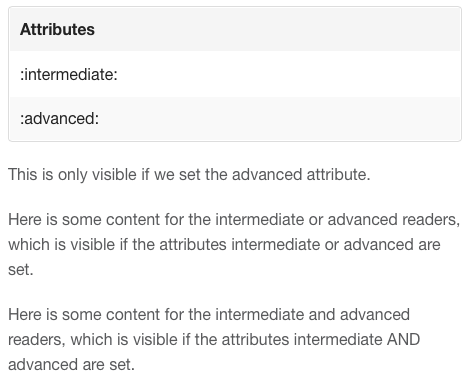
Task: Click 'which' starting 'which is visible if the attributes'
Action: coord(29,244)
